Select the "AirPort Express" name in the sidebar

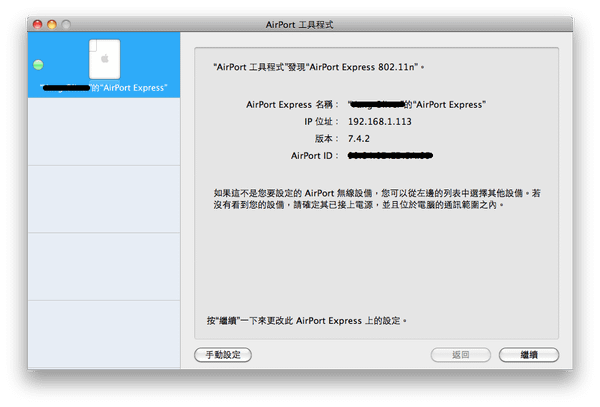[104, 88]
